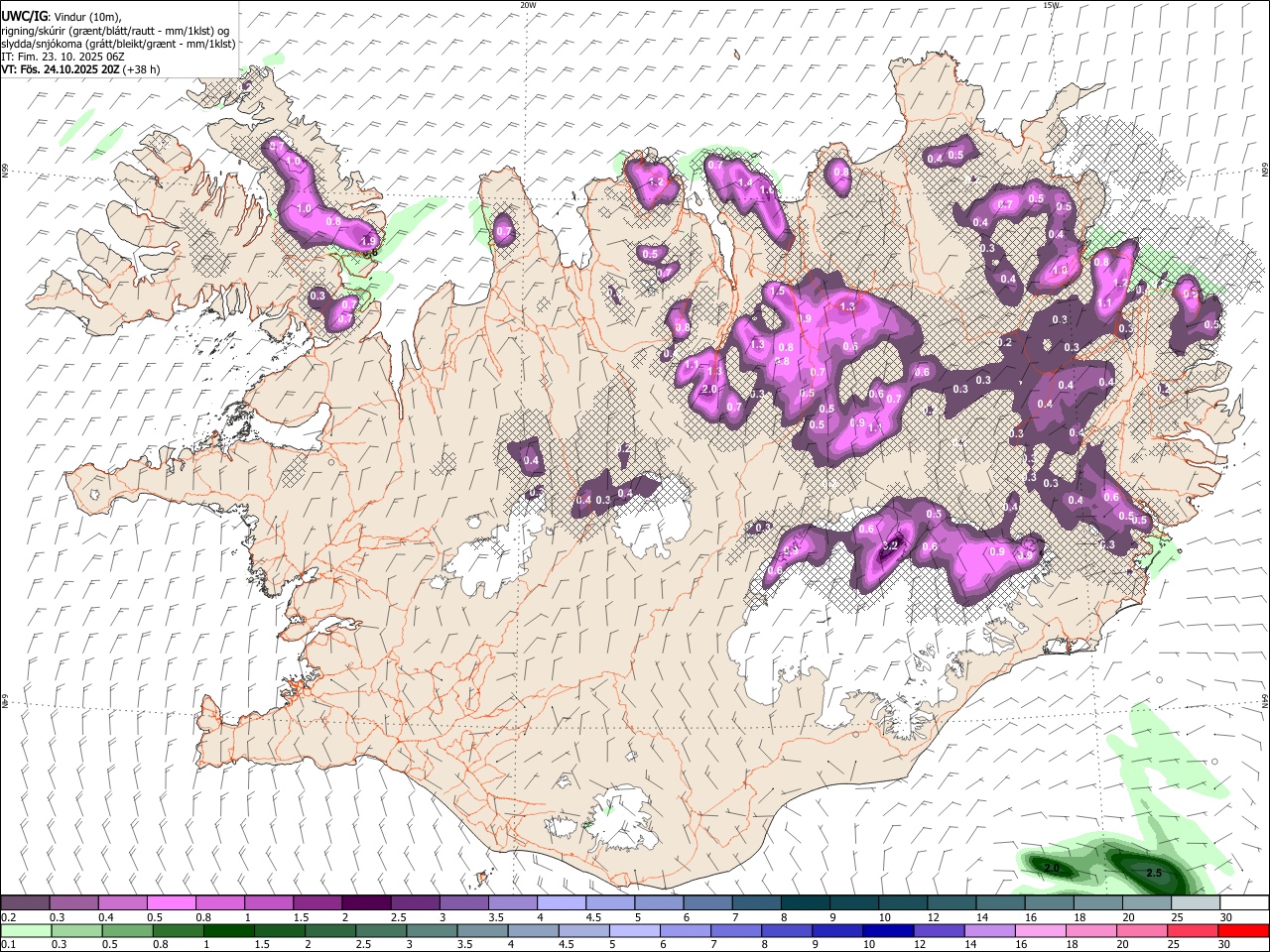Pick the white swatch labeled 30 in the top legend row
The image size is (1270, 952).
click(x=1244, y=903)
